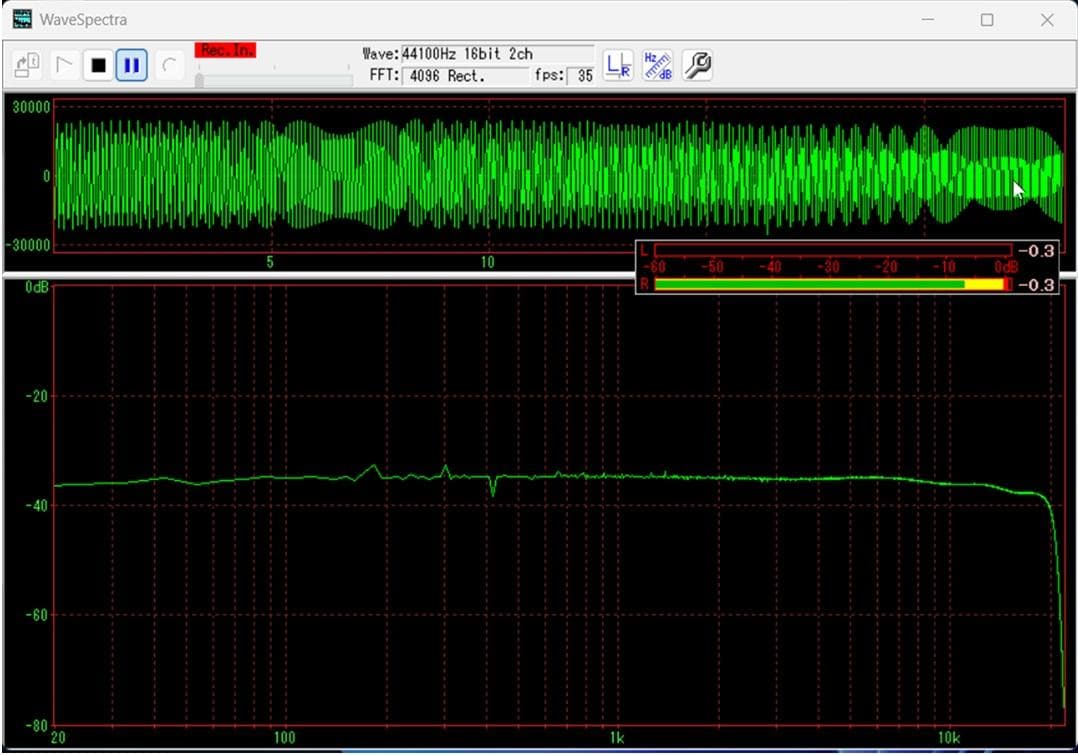
Task: Open settings with the wrench icon
Action: 697,66
